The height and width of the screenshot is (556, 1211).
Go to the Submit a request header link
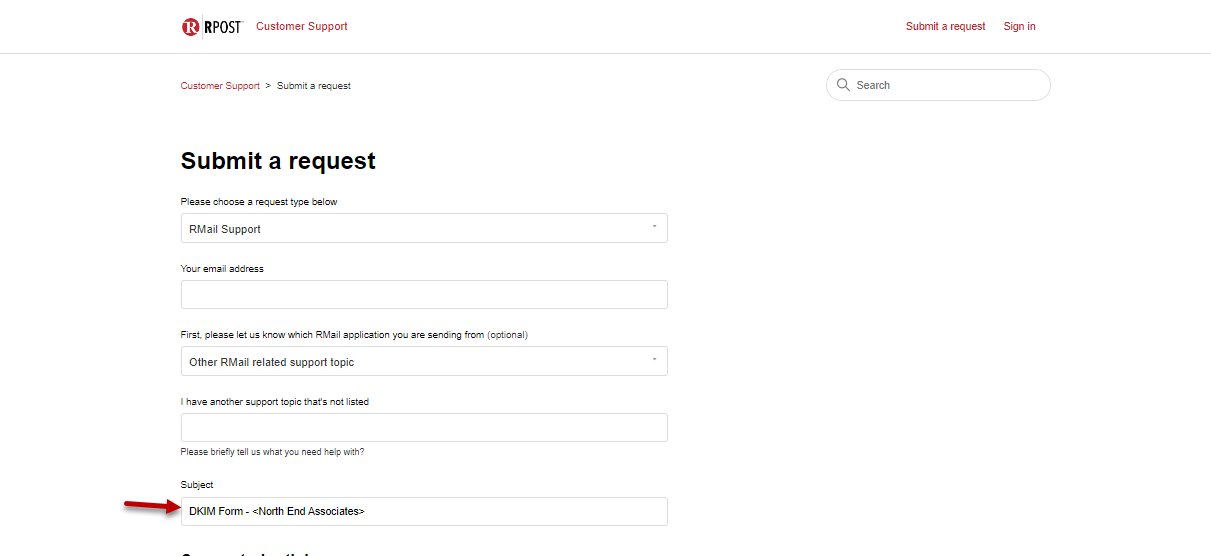tap(945, 26)
